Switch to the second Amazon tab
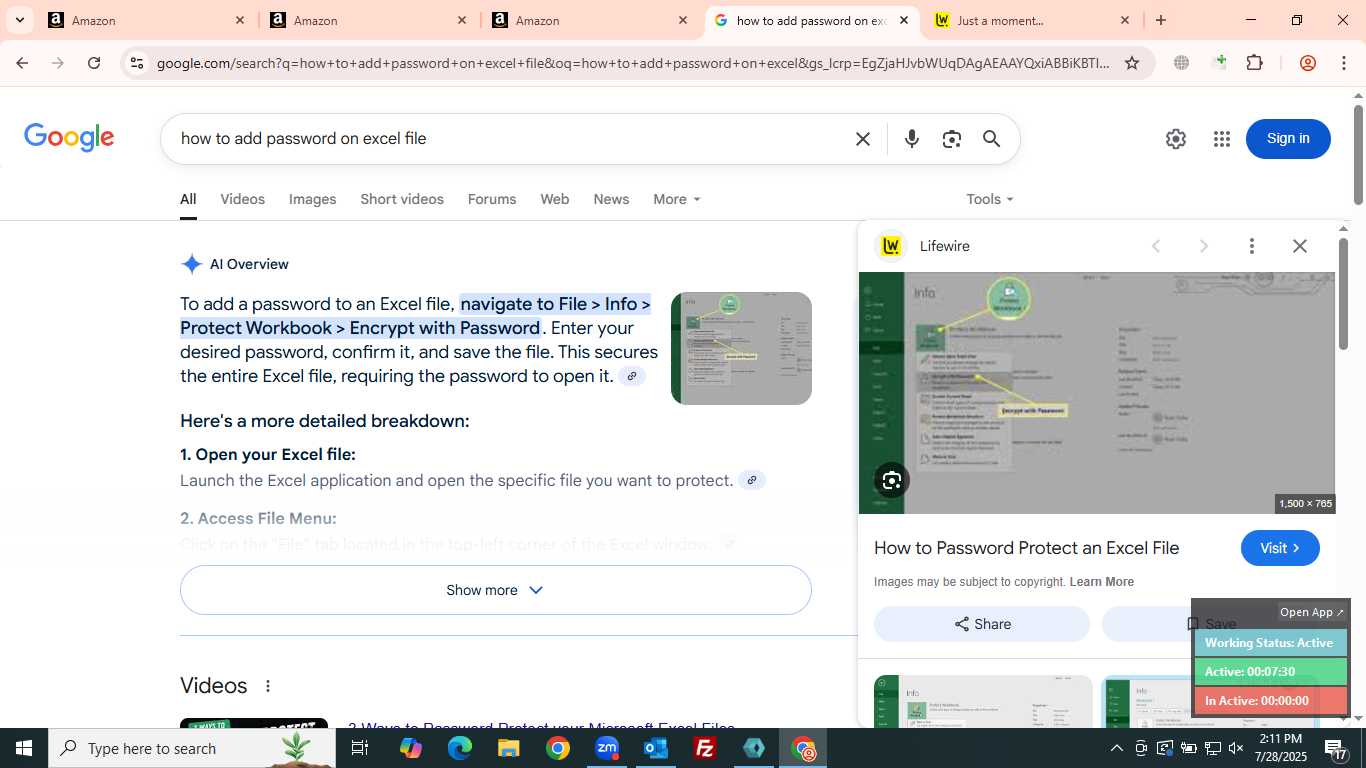Screen dimensions: 1366x768 pyautogui.click(x=369, y=20)
